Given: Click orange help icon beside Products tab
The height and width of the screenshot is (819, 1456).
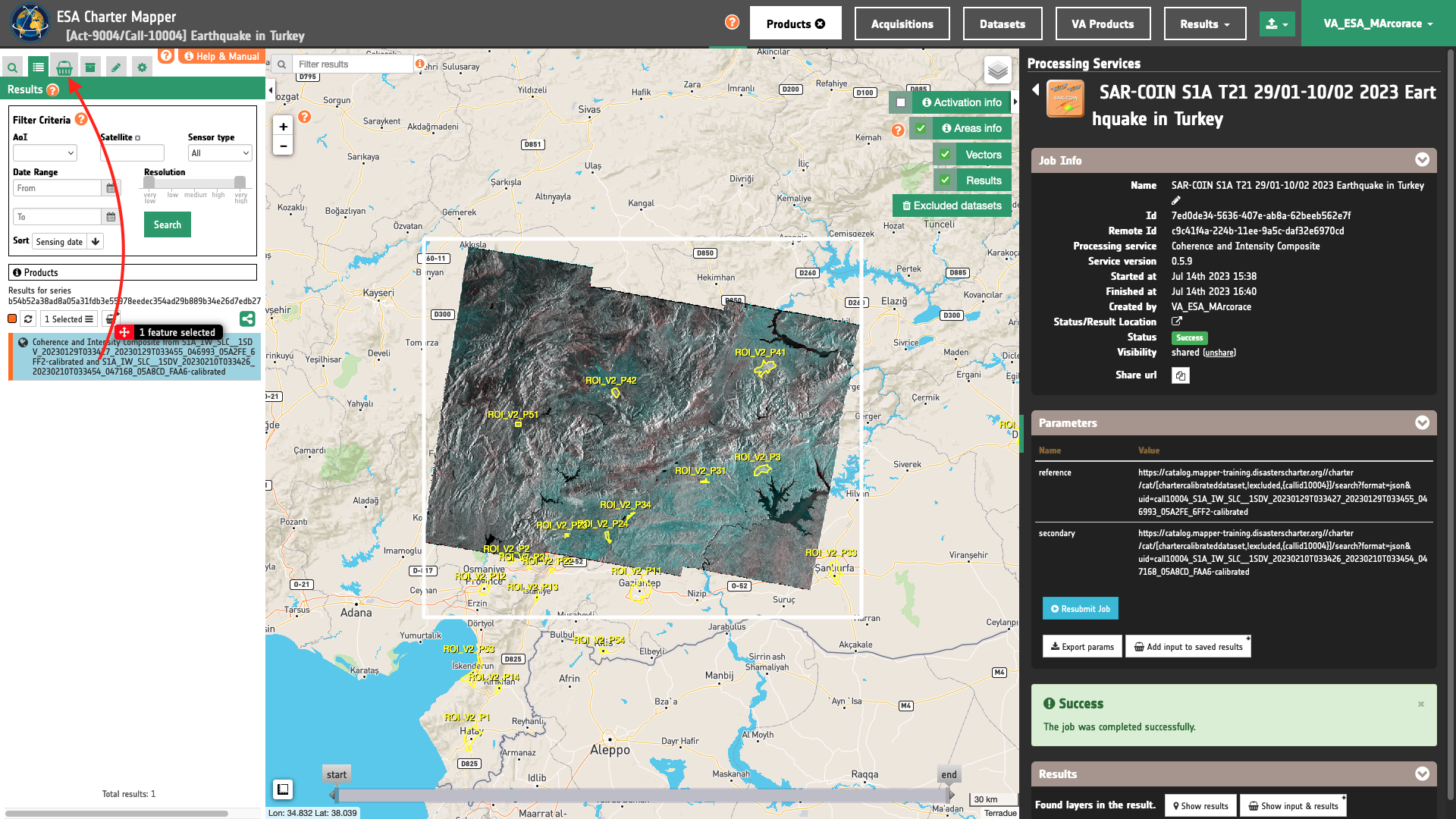Looking at the screenshot, I should (732, 22).
